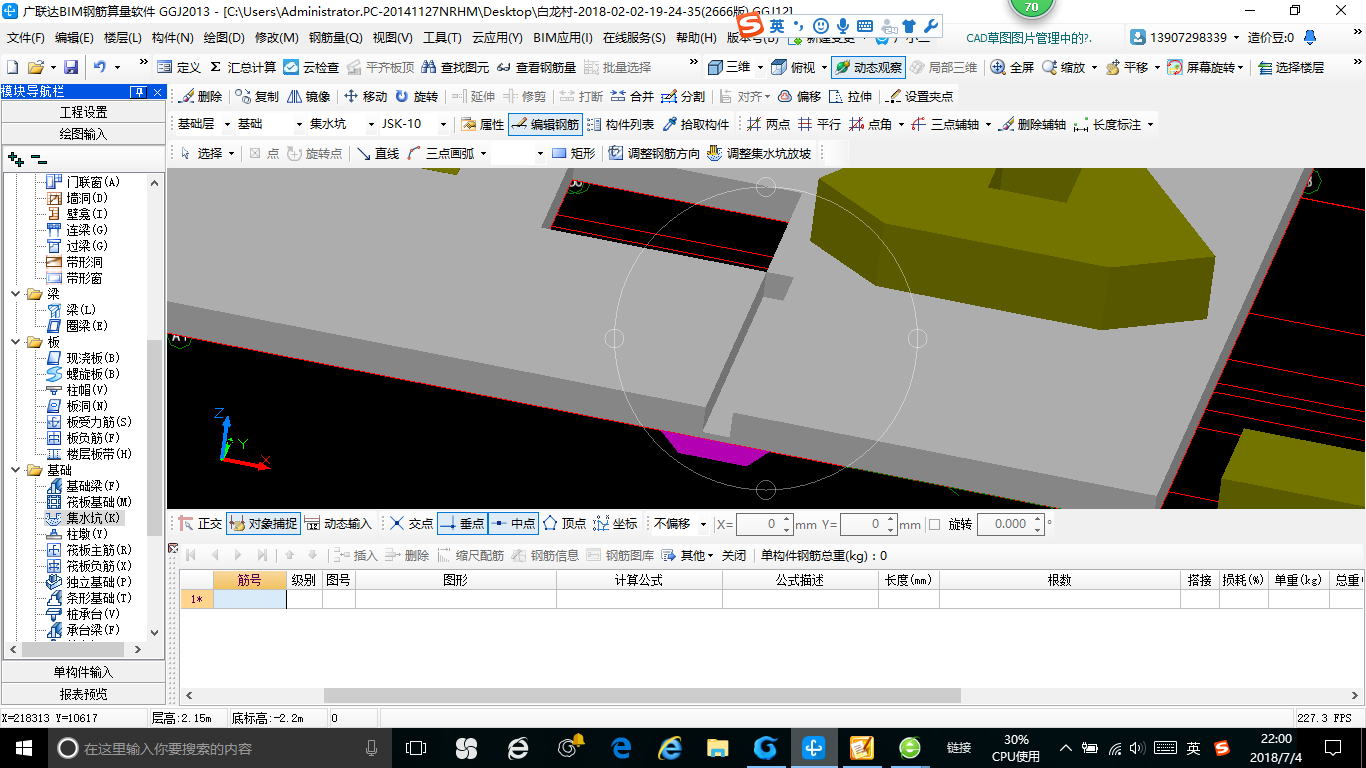This screenshot has height=768, width=1366.
Task: Open the 俯视 view direction dropdown
Action: tap(823, 67)
